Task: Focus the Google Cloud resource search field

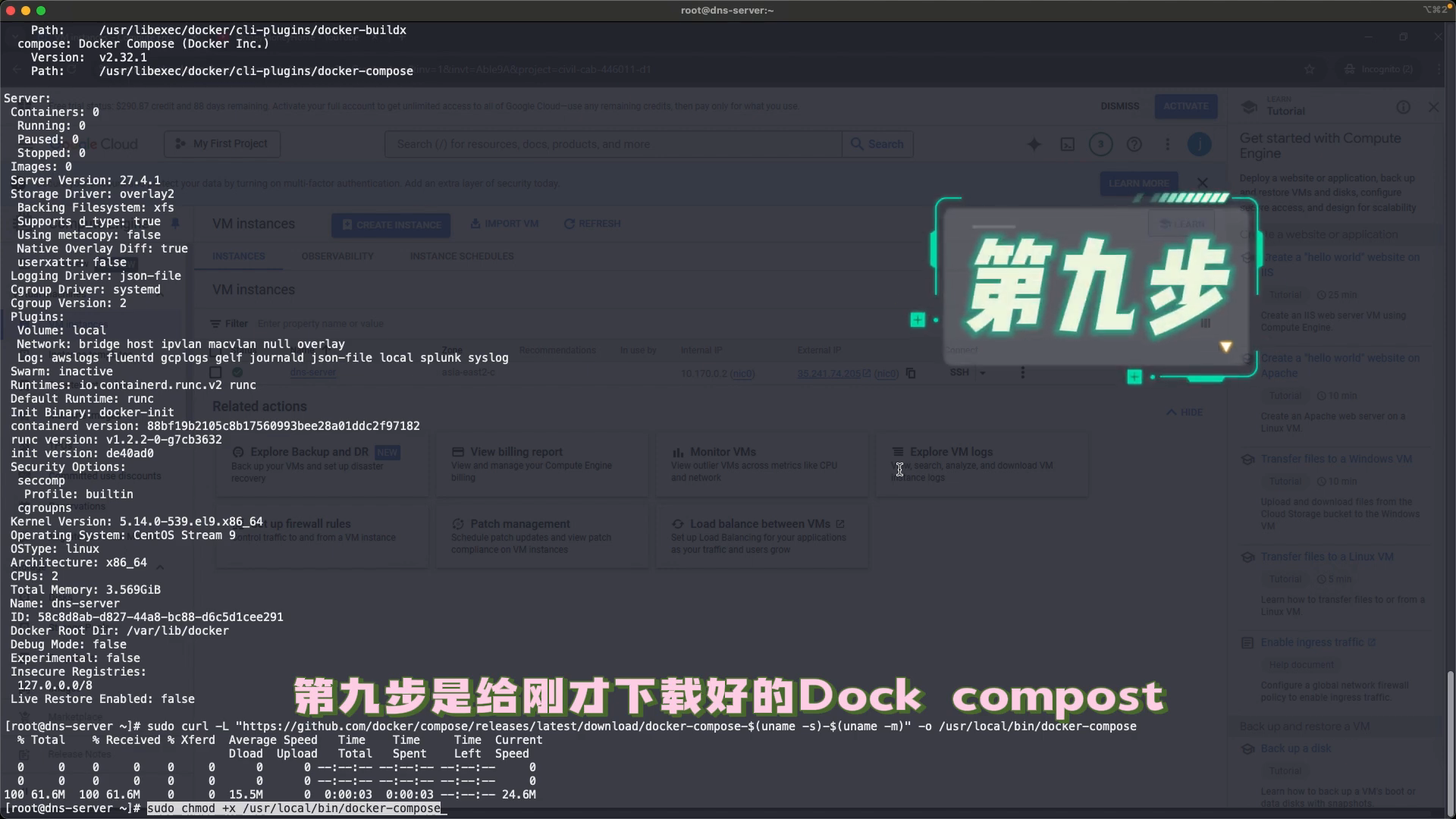Action: tap(613, 144)
